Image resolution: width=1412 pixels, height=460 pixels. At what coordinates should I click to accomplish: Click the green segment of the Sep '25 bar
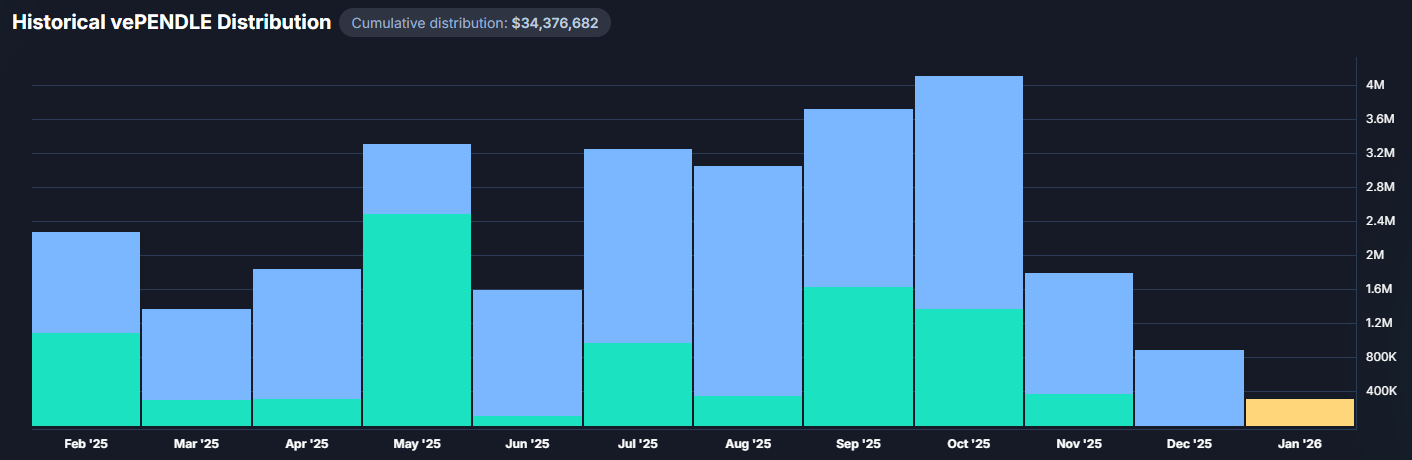858,356
